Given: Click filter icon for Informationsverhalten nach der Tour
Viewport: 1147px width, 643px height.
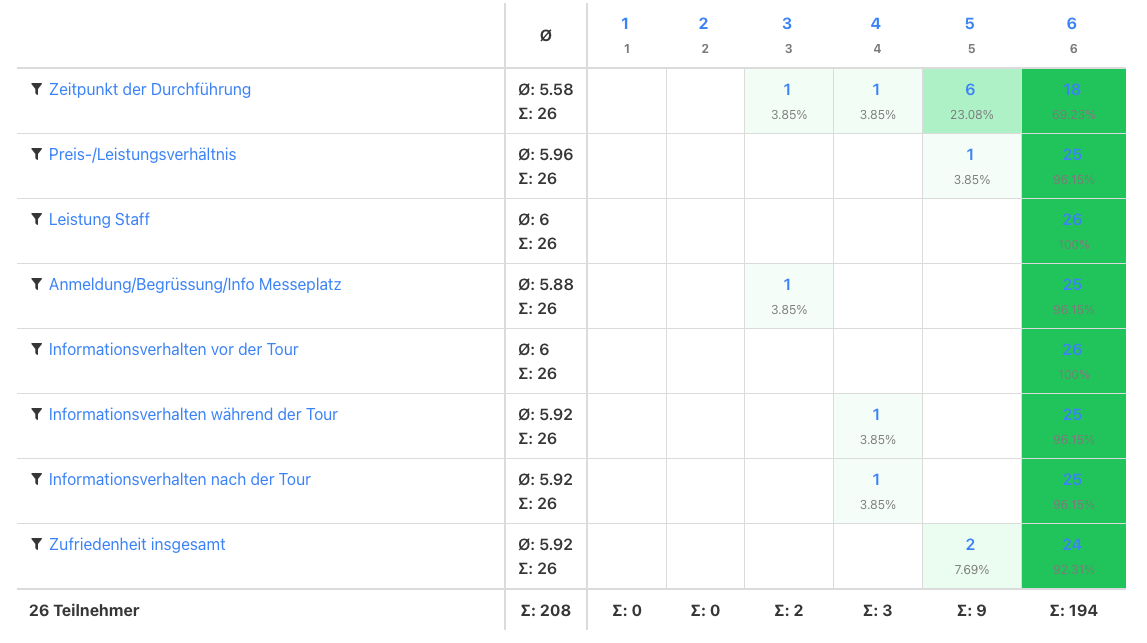Looking at the screenshot, I should (x=37, y=480).
